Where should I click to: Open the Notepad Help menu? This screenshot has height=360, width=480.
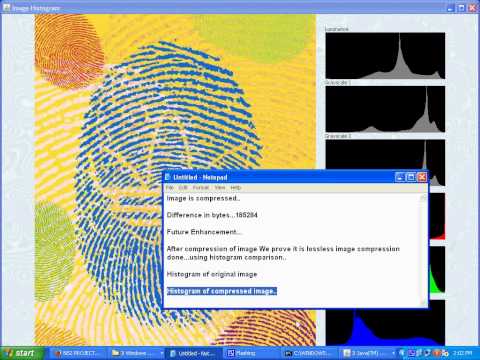236,188
